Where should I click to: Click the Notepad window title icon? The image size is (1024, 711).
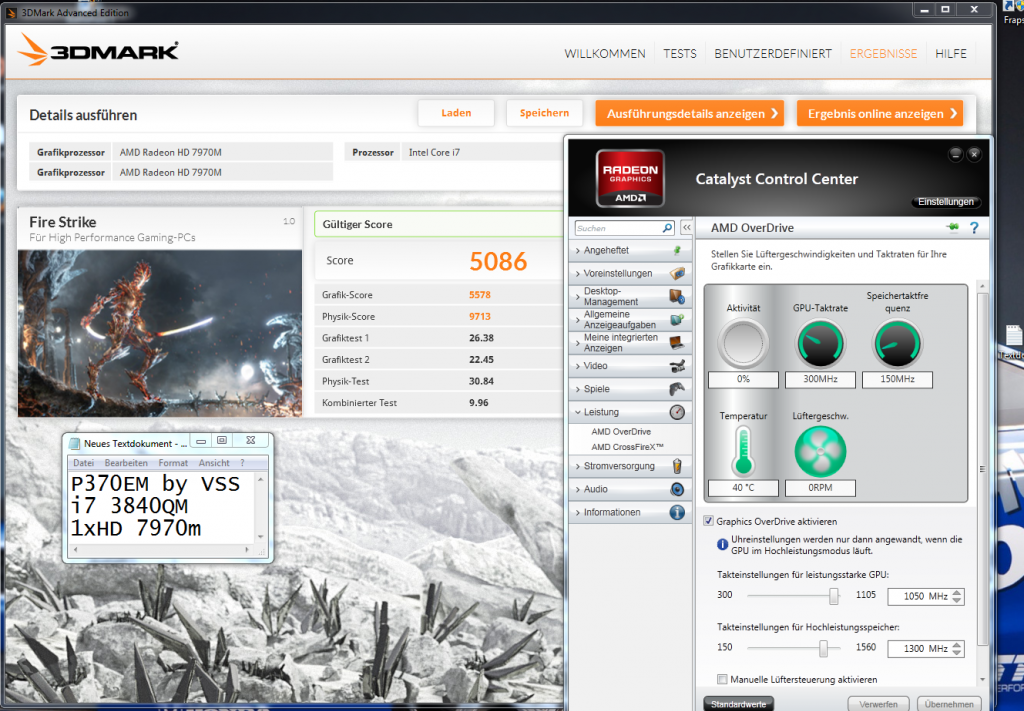pyautogui.click(x=74, y=443)
